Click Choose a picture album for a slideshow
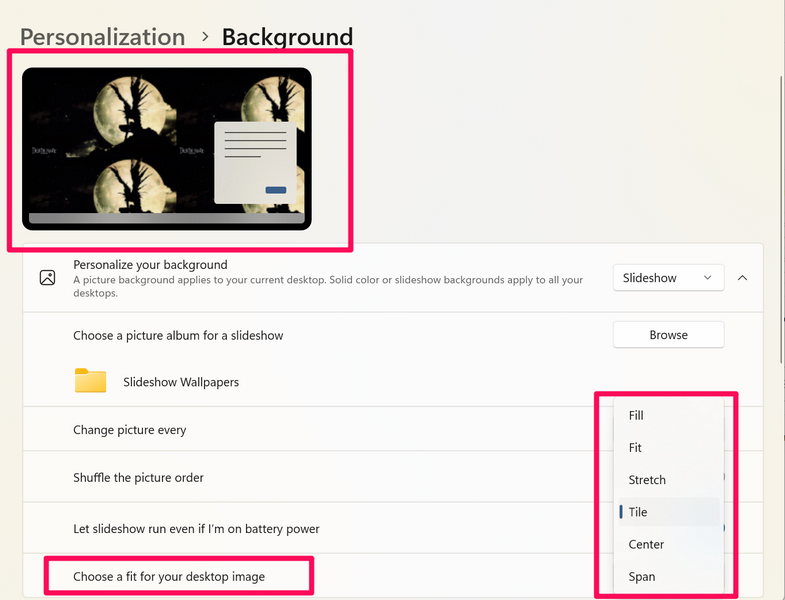The image size is (785, 600). [x=178, y=336]
